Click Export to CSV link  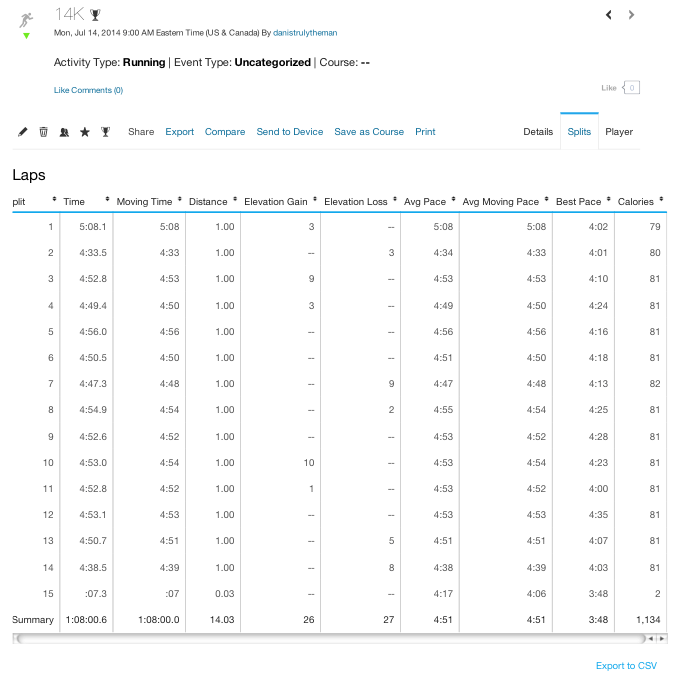point(626,666)
